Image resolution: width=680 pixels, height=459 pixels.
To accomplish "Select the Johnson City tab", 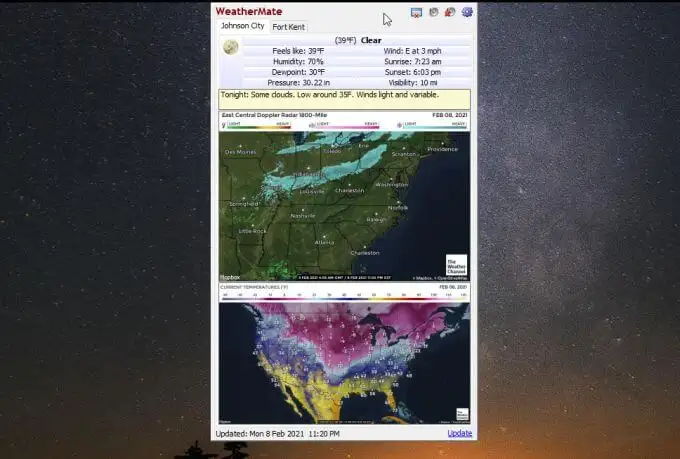I will click(242, 26).
